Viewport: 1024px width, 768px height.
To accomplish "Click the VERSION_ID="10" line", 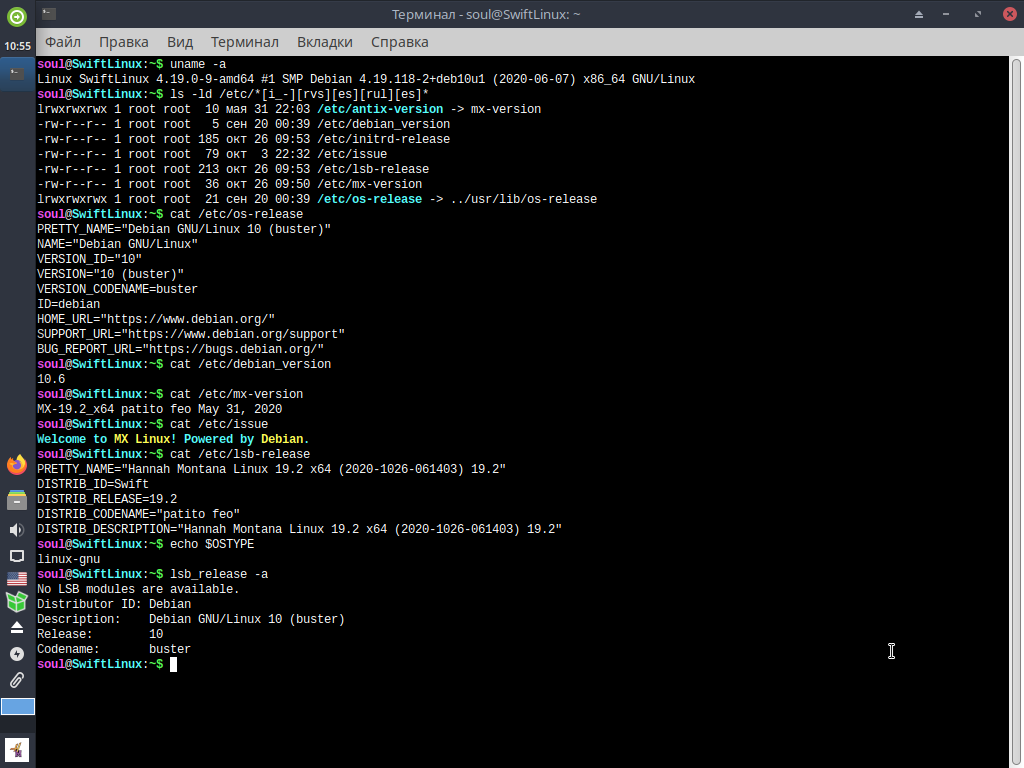I will click(89, 259).
